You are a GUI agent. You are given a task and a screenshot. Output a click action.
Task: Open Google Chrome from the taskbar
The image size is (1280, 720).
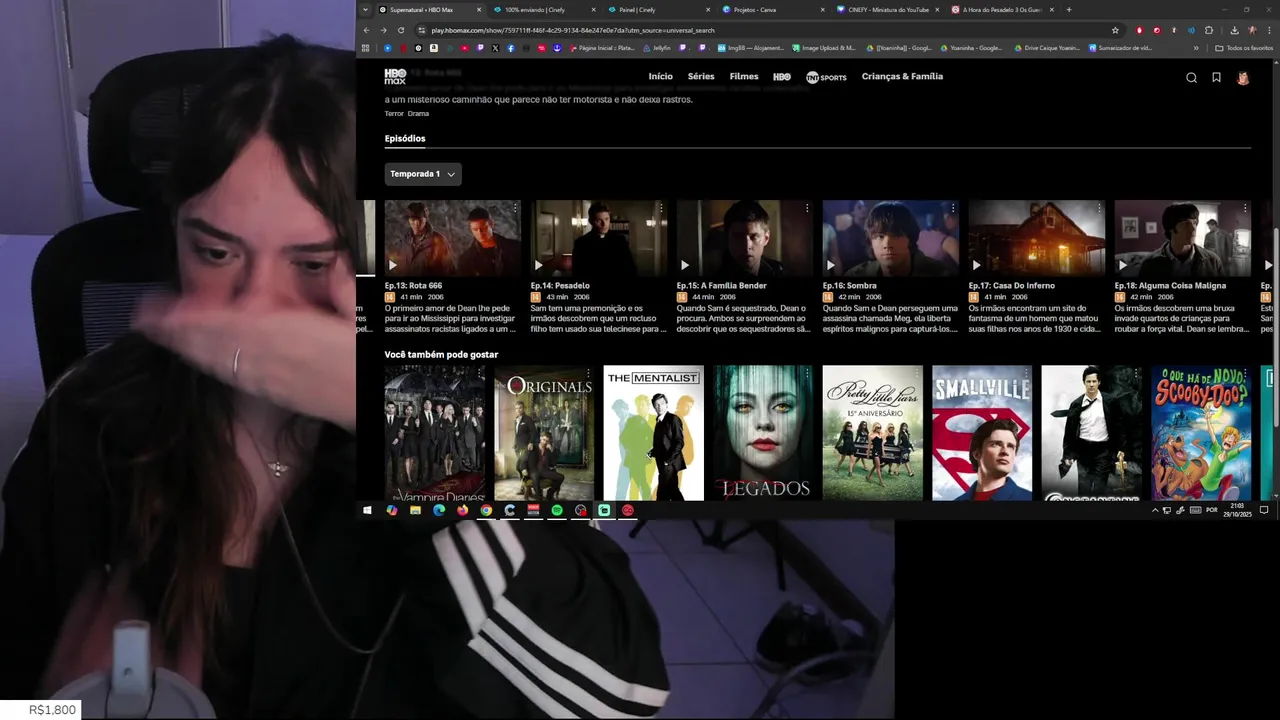click(486, 510)
